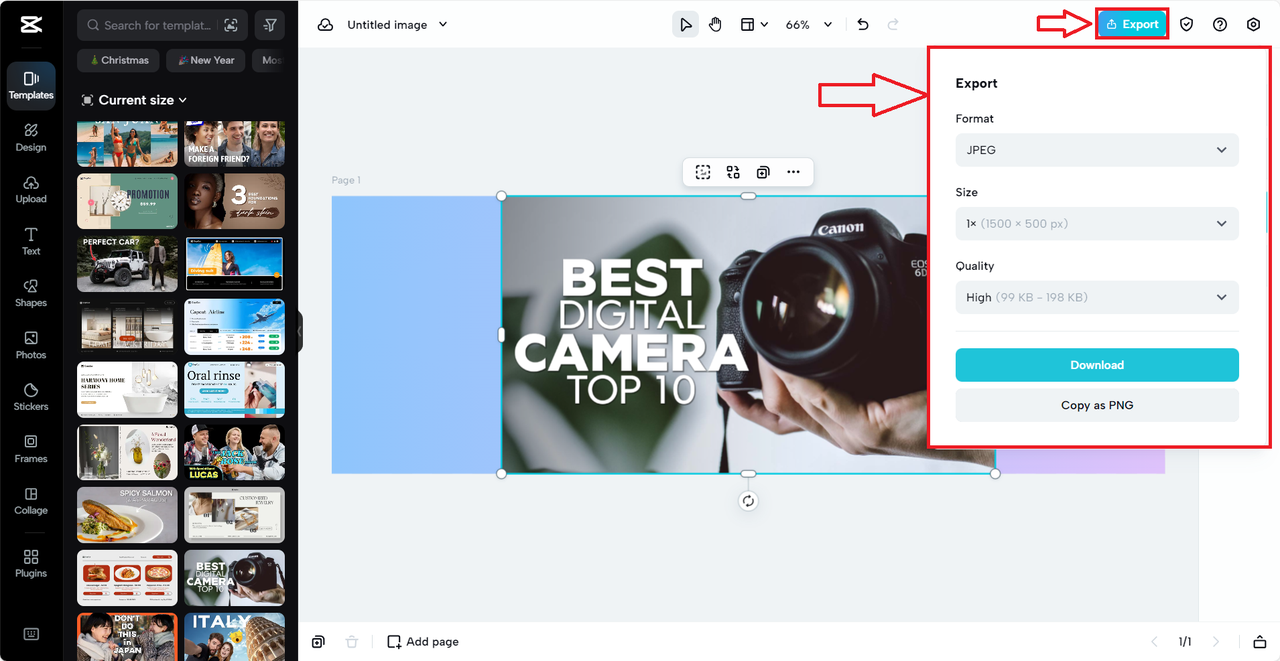The width and height of the screenshot is (1280, 661).
Task: Click the delete page trash icon
Action: [x=351, y=642]
